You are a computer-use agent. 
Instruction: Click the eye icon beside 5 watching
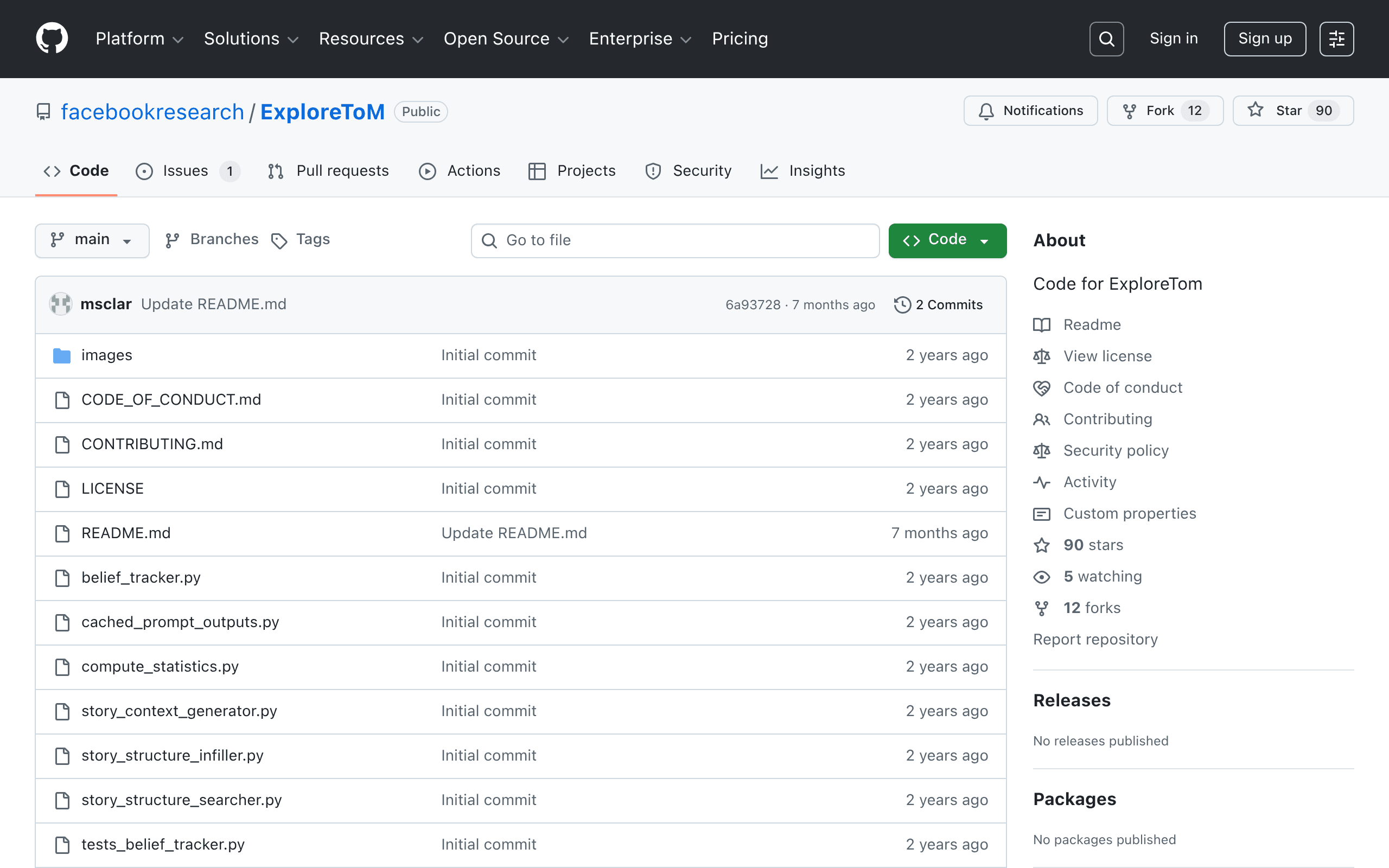tap(1042, 577)
